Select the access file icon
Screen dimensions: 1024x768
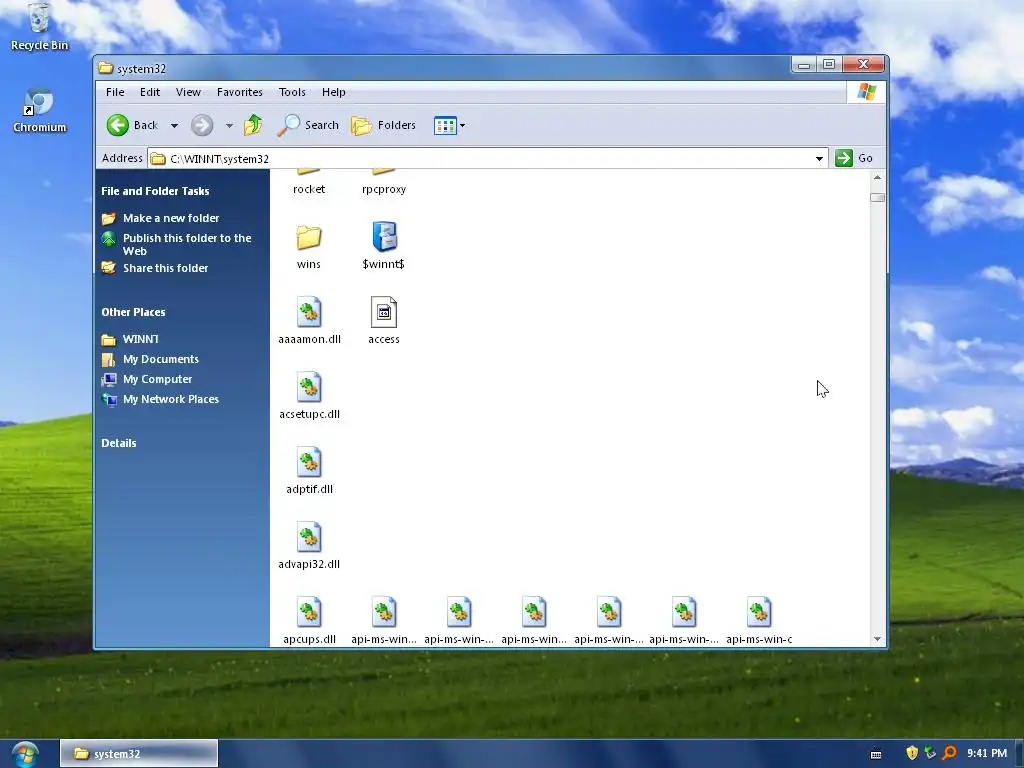click(x=384, y=312)
